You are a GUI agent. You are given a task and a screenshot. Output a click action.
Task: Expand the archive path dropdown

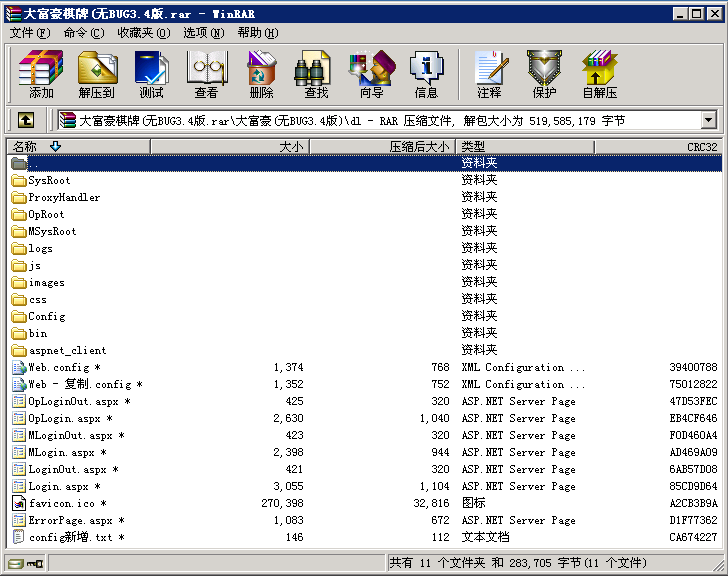[709, 121]
